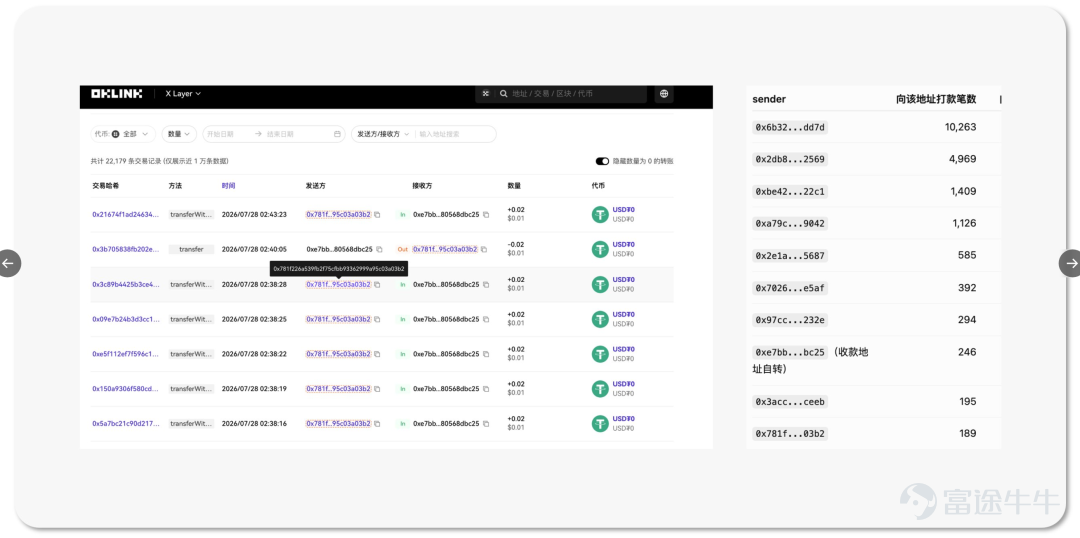Open the globe language icon
Screen dimensions: 1080x538
click(664, 94)
